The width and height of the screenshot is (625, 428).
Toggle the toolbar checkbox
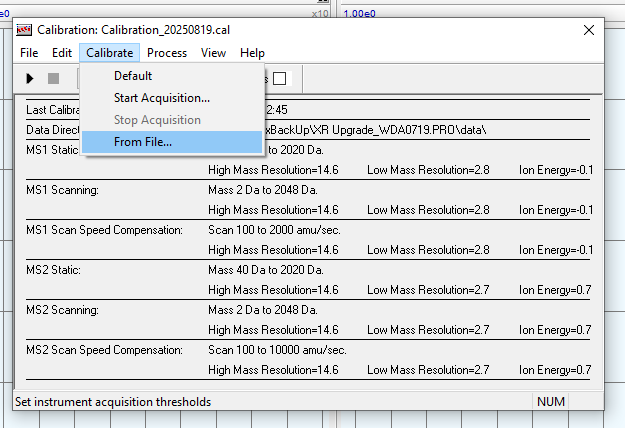[279, 79]
